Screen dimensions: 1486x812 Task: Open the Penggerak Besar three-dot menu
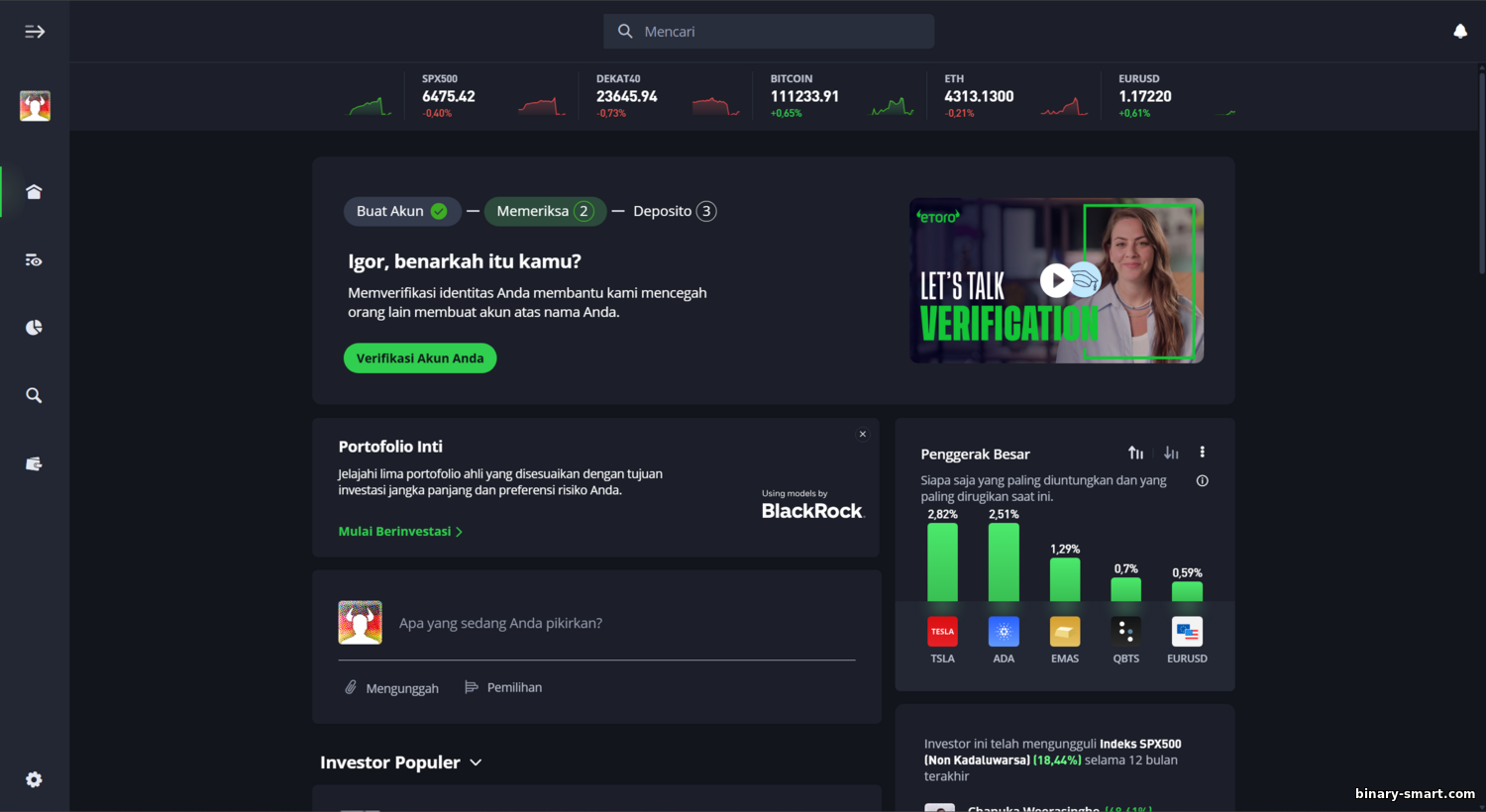coord(1203,453)
